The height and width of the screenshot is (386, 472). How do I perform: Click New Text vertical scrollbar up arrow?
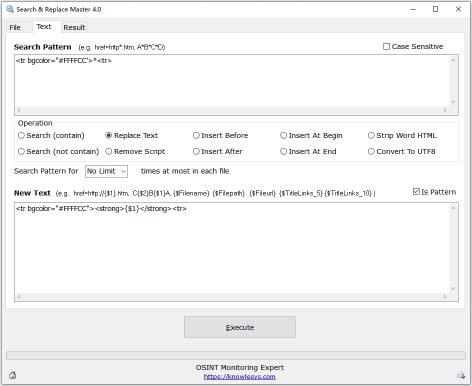453,208
